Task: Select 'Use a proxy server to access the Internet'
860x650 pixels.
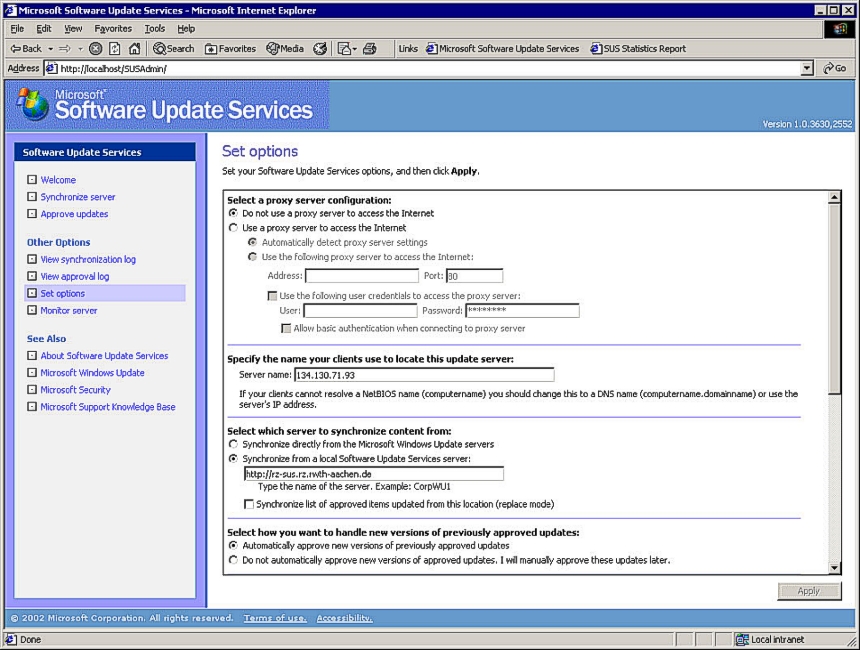Action: [233, 228]
